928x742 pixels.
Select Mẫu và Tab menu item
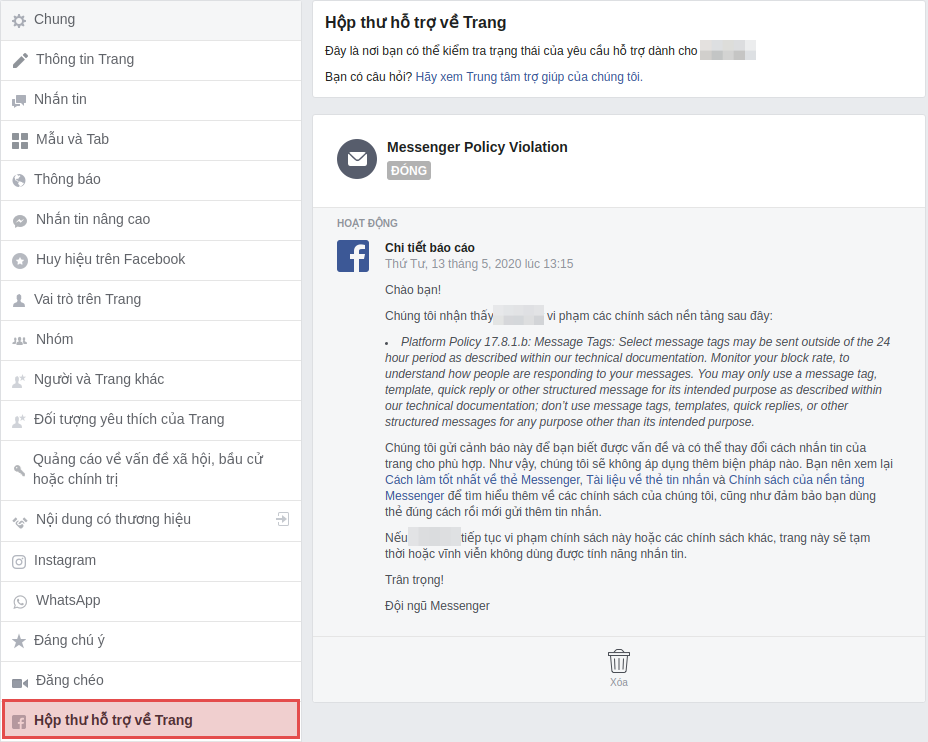click(151, 141)
